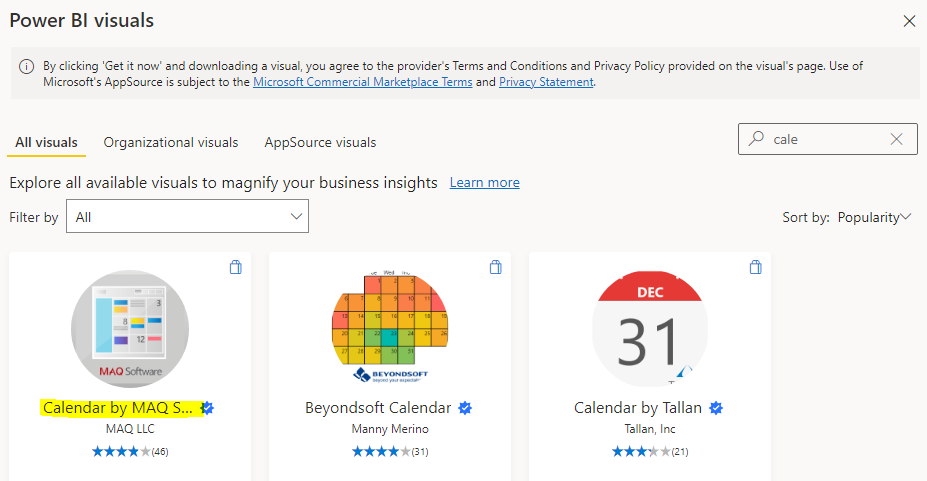
Task: Click the MAQ LLC publisher name
Action: (x=130, y=429)
